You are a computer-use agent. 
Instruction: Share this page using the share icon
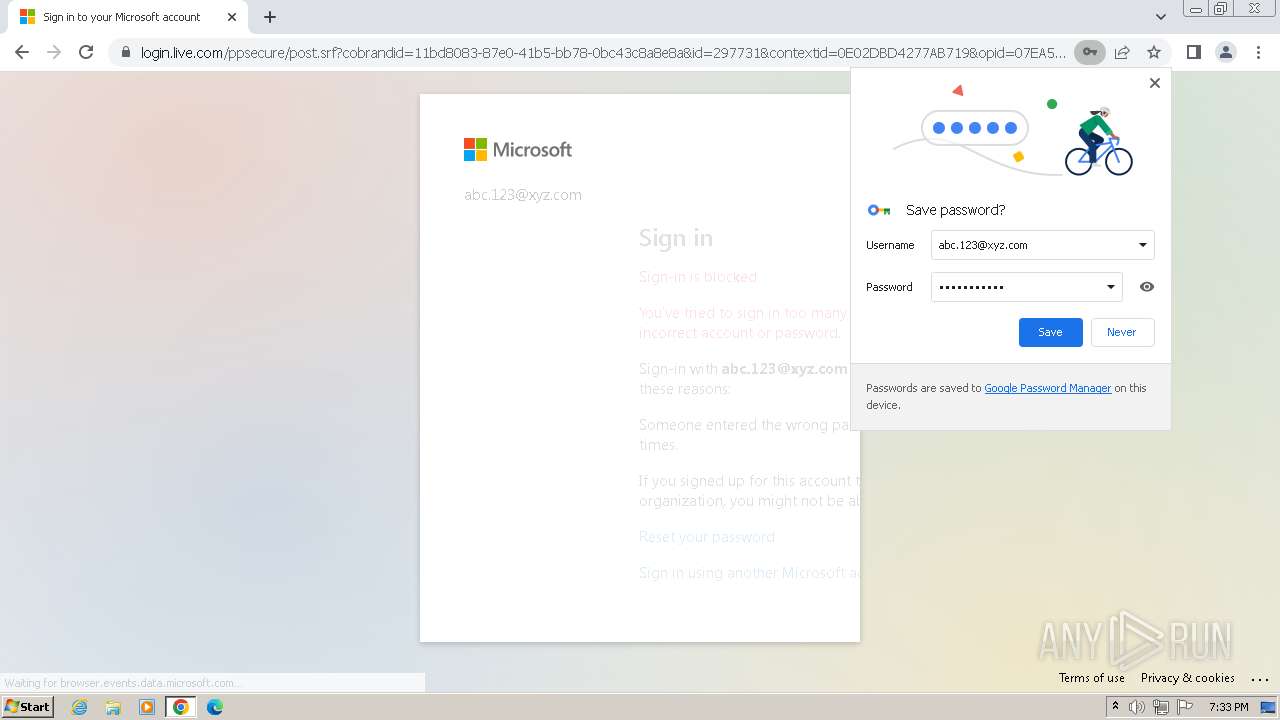(x=1122, y=52)
